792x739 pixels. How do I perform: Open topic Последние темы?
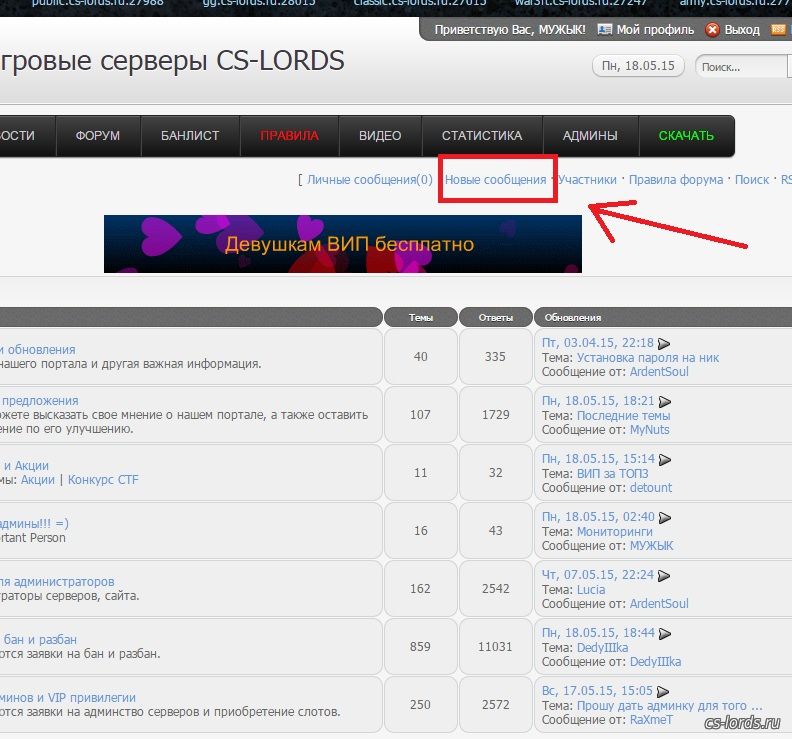tap(623, 416)
